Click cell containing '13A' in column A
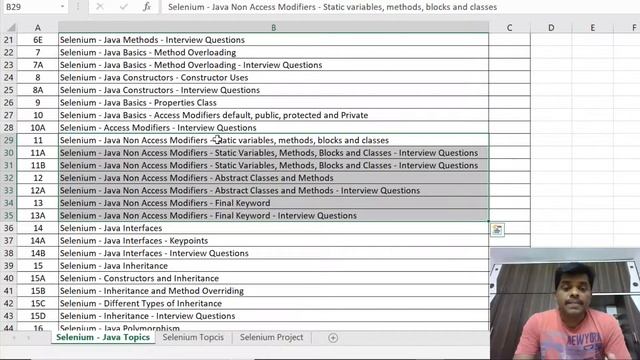640x360 pixels. 38,216
